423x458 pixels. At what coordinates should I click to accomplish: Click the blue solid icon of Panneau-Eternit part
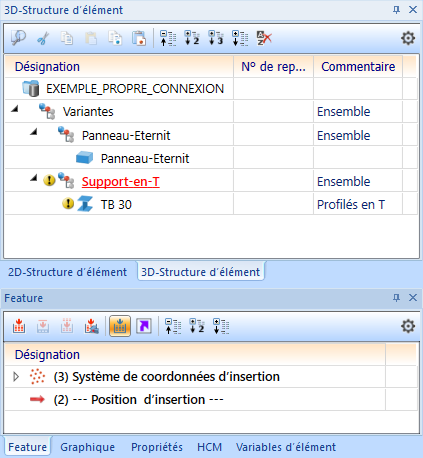coord(84,158)
